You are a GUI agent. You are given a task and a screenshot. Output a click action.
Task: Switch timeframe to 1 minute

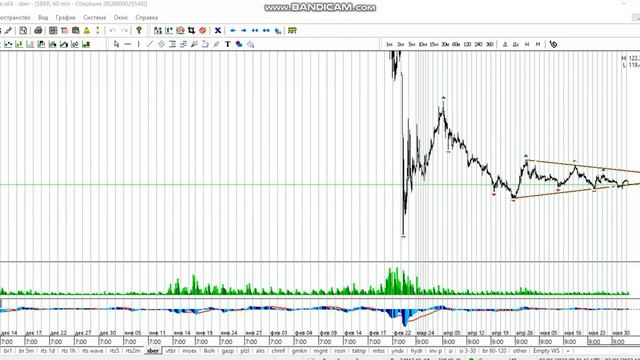click(389, 44)
